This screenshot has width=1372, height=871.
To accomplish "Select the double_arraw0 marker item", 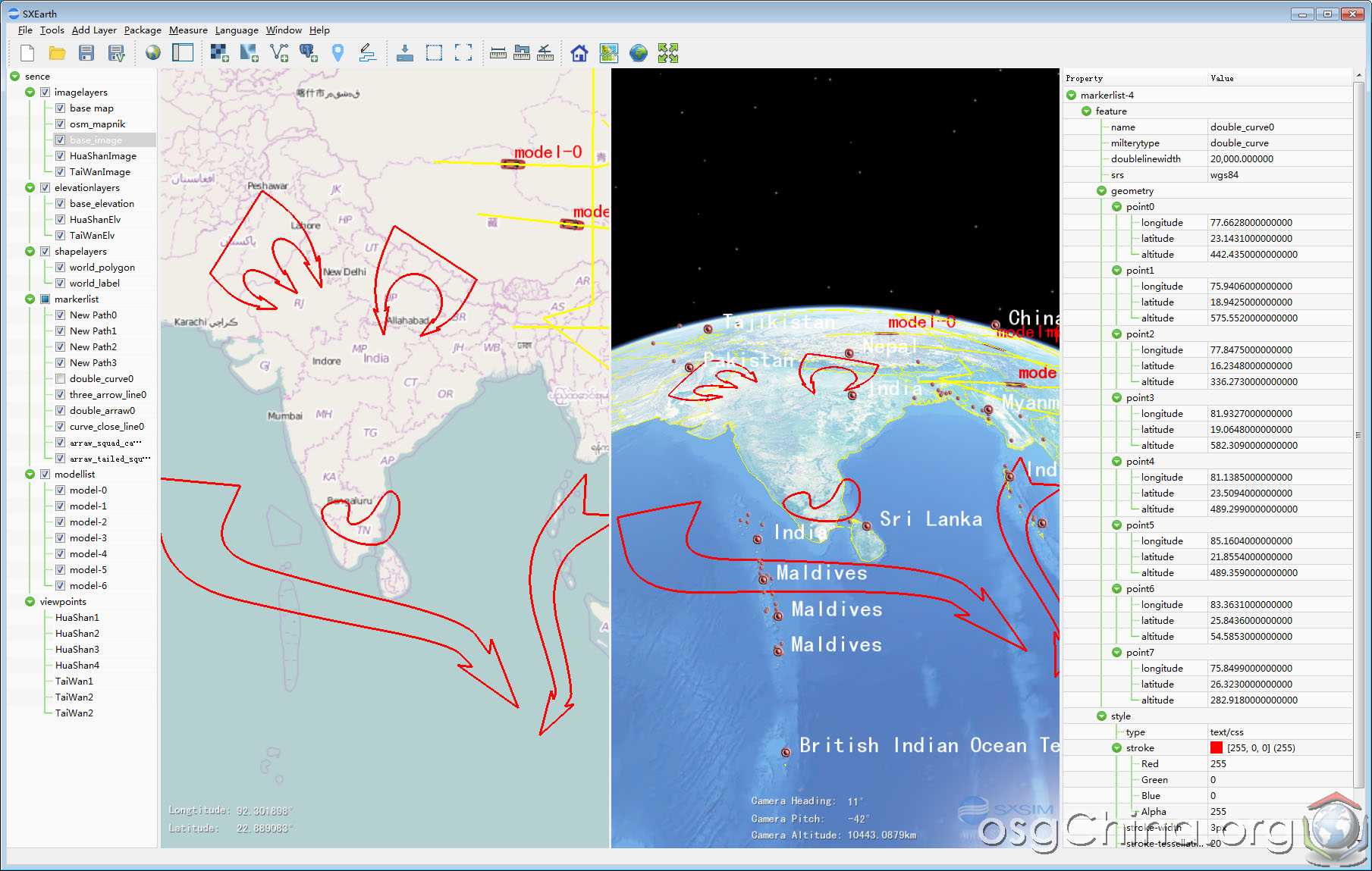I will [102, 410].
